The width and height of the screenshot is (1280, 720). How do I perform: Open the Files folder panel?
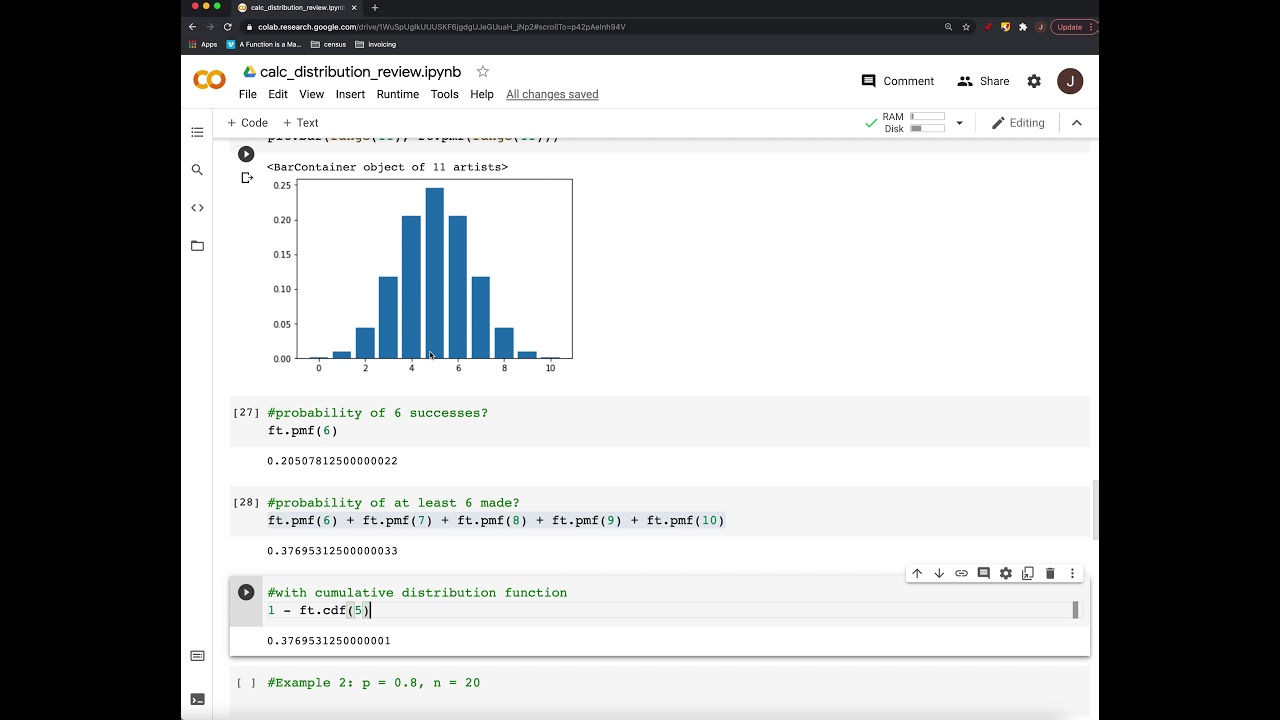(197, 246)
